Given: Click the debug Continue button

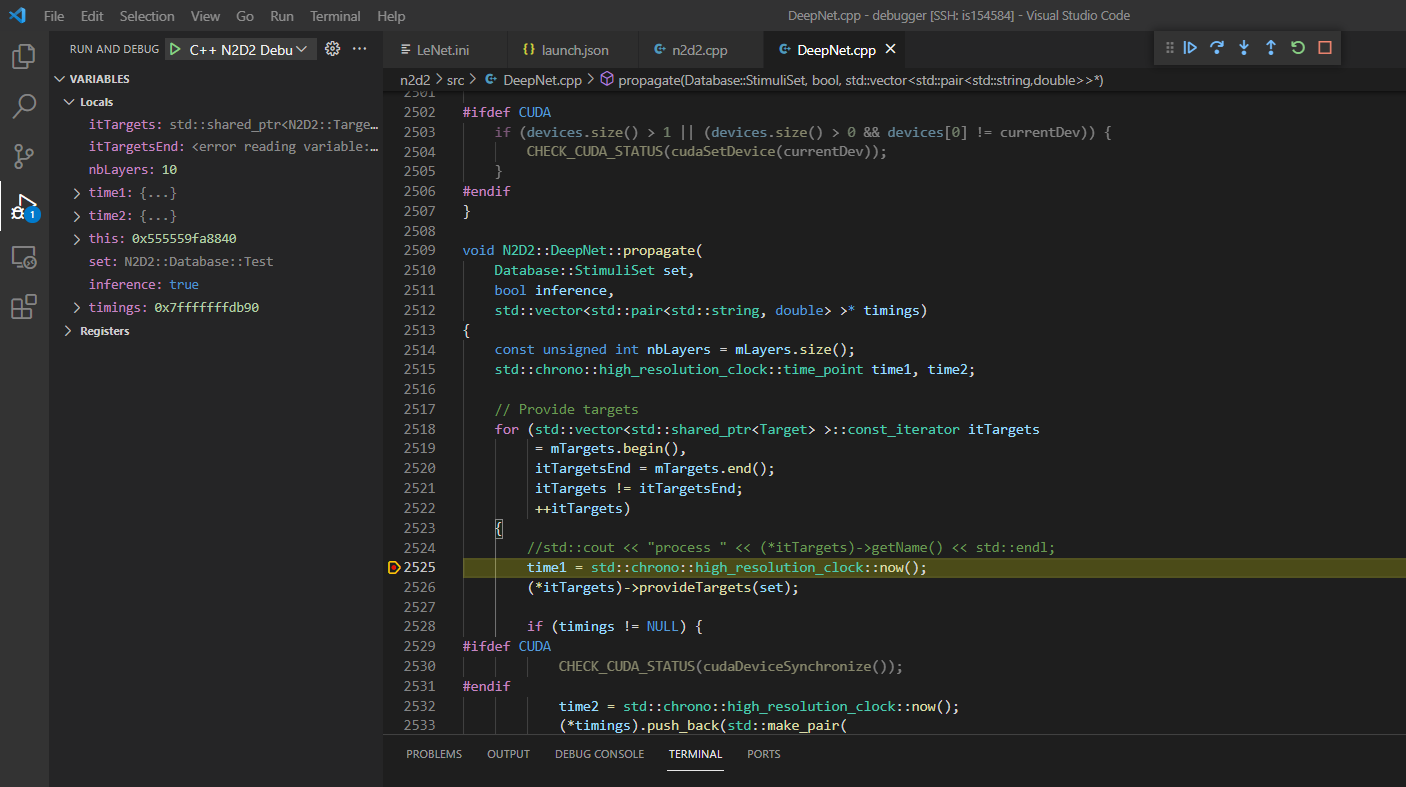Looking at the screenshot, I should [x=1190, y=48].
